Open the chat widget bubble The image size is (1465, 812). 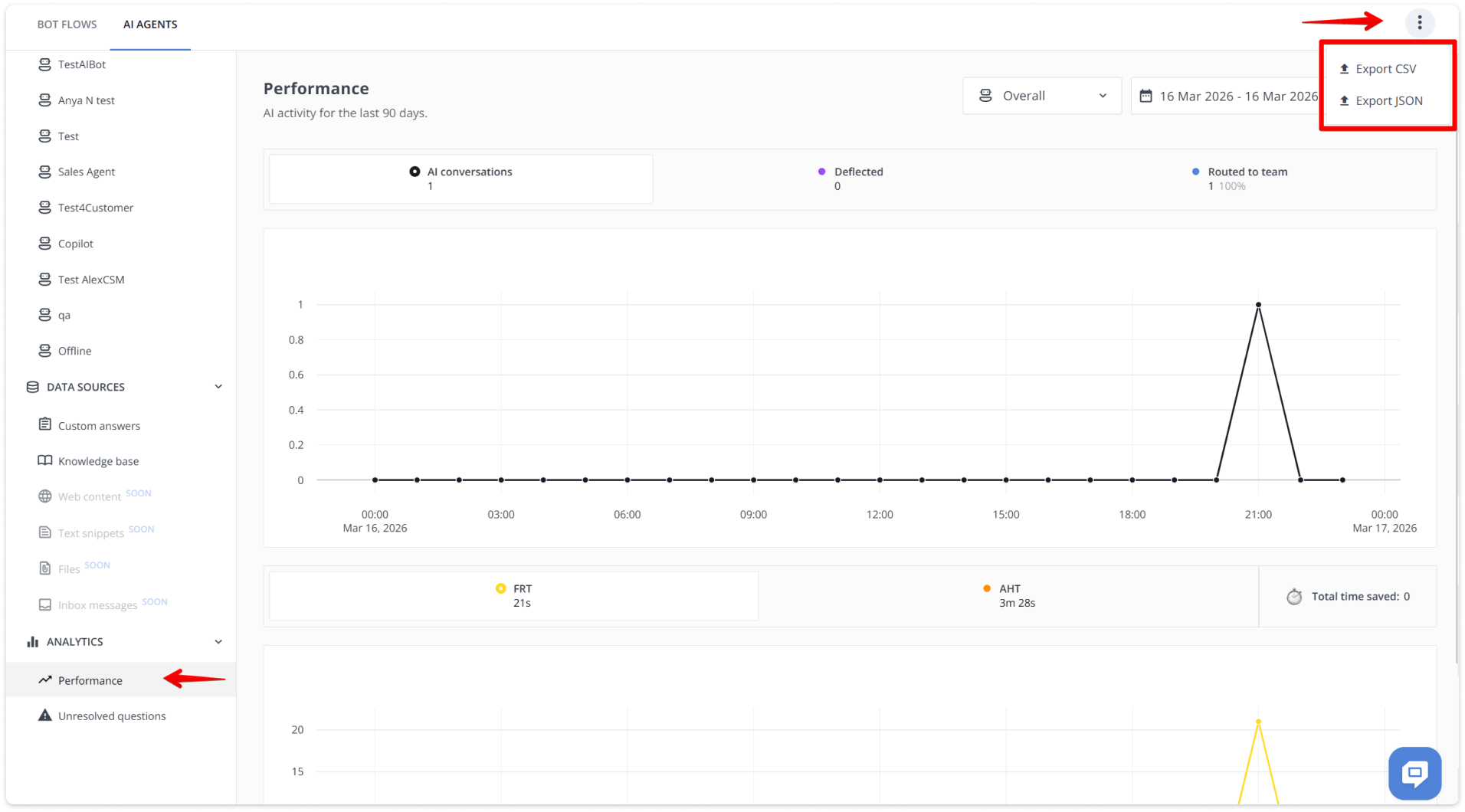[x=1414, y=773]
